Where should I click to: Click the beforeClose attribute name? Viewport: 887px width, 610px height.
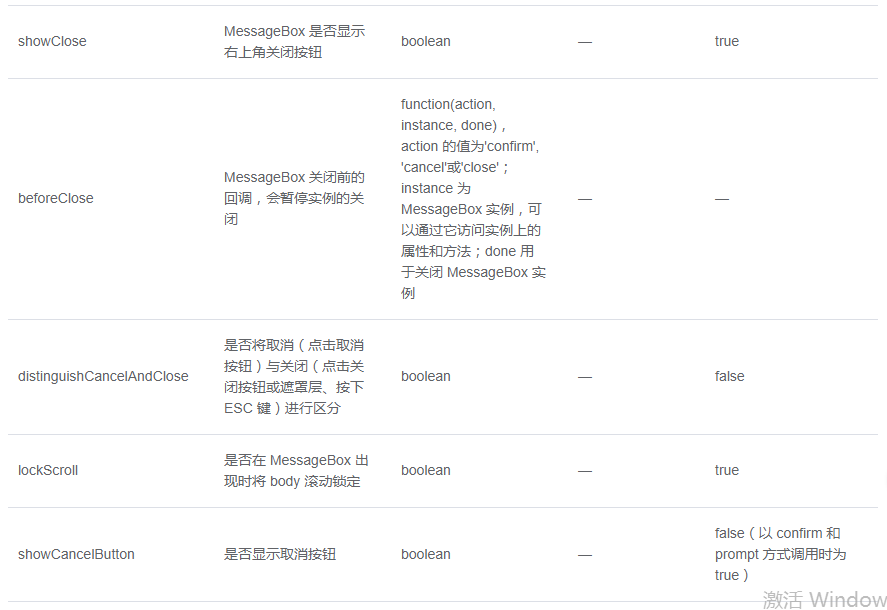point(56,198)
